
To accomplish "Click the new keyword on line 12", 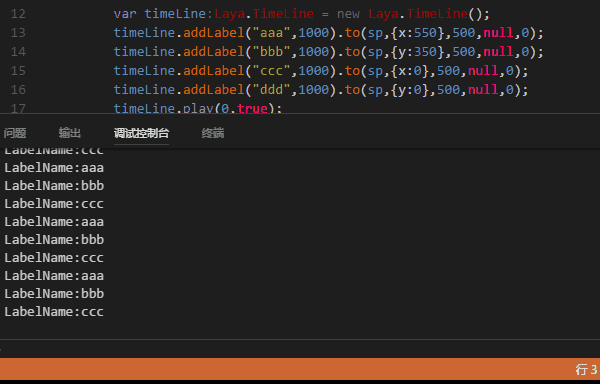I will point(348,14).
